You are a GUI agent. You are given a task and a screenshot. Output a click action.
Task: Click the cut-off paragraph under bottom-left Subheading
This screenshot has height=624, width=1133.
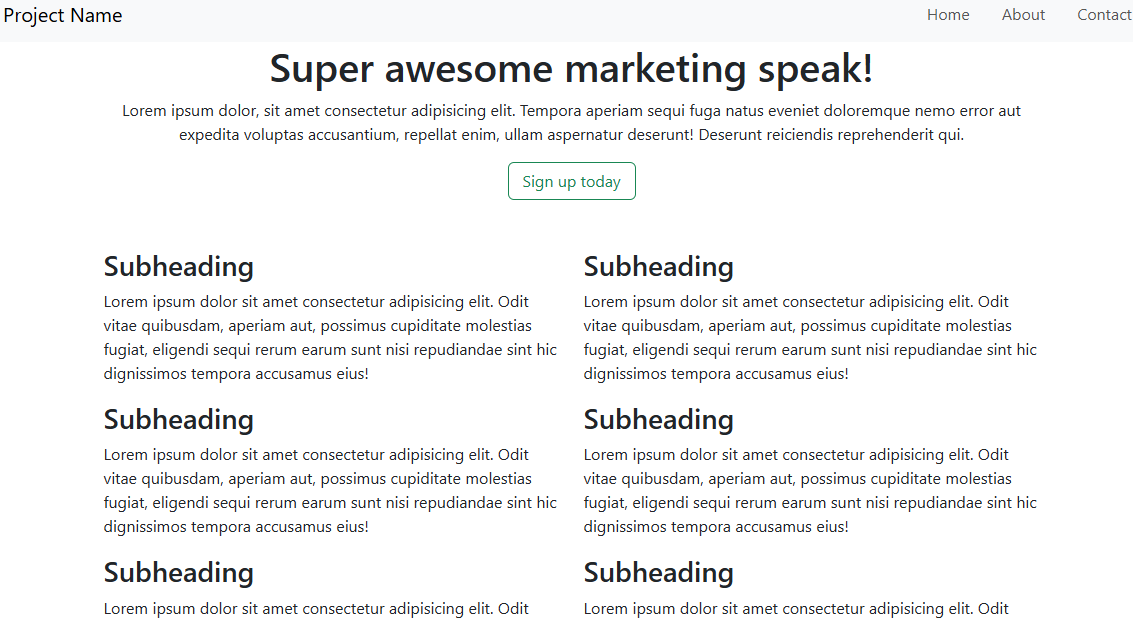point(316,608)
